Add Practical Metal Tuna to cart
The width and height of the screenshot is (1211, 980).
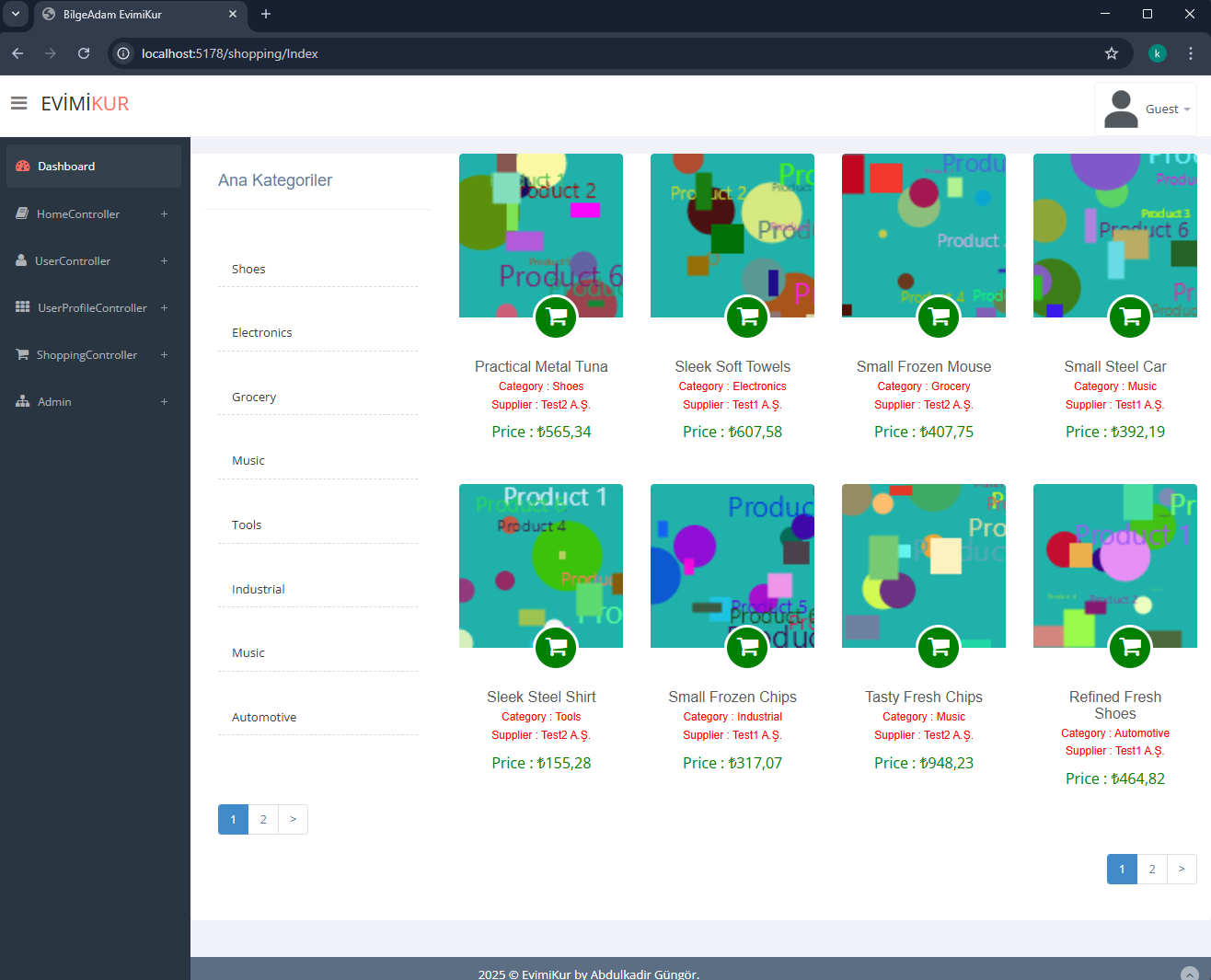[556, 317]
